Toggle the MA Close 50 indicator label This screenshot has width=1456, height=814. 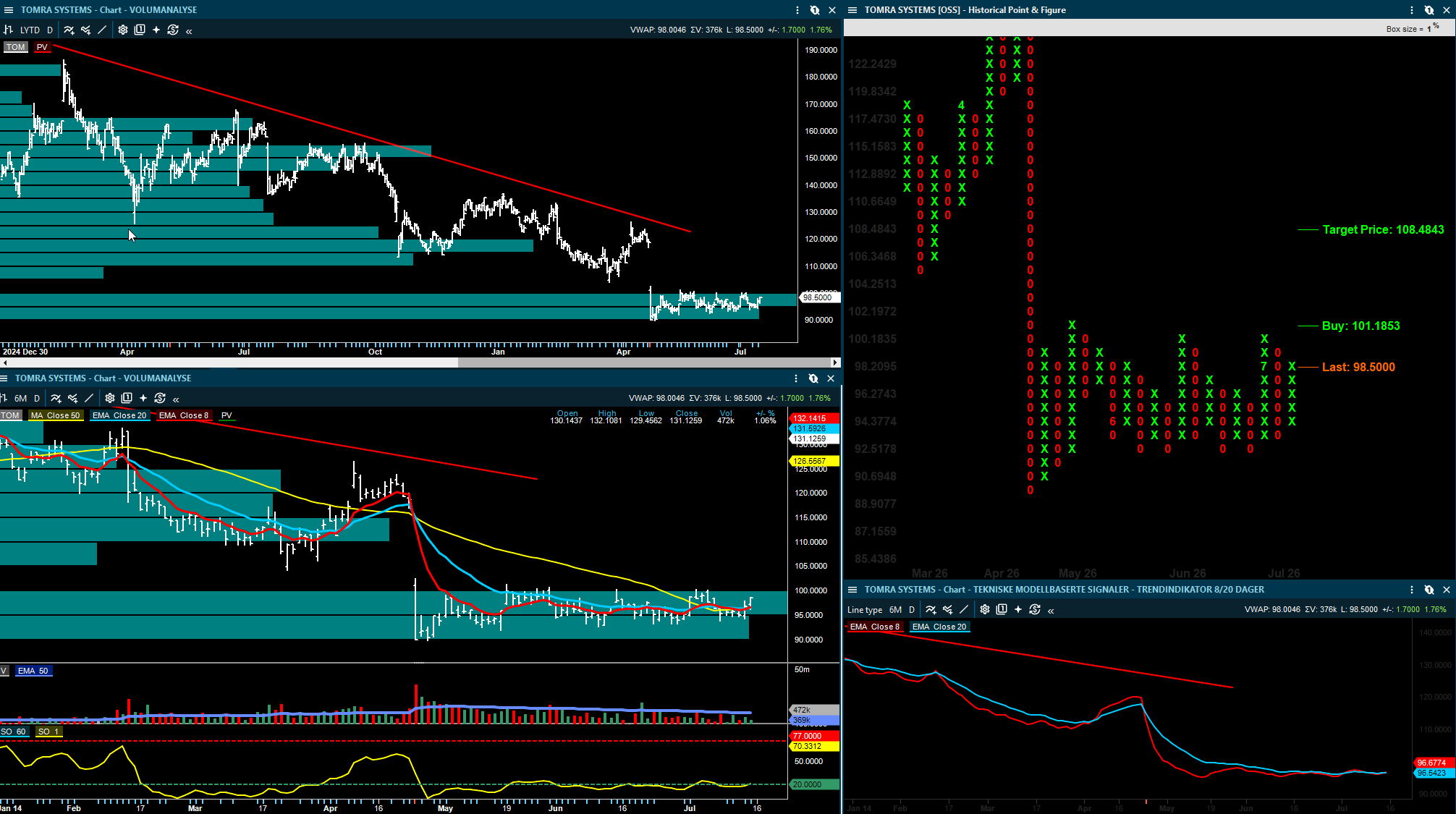click(55, 415)
